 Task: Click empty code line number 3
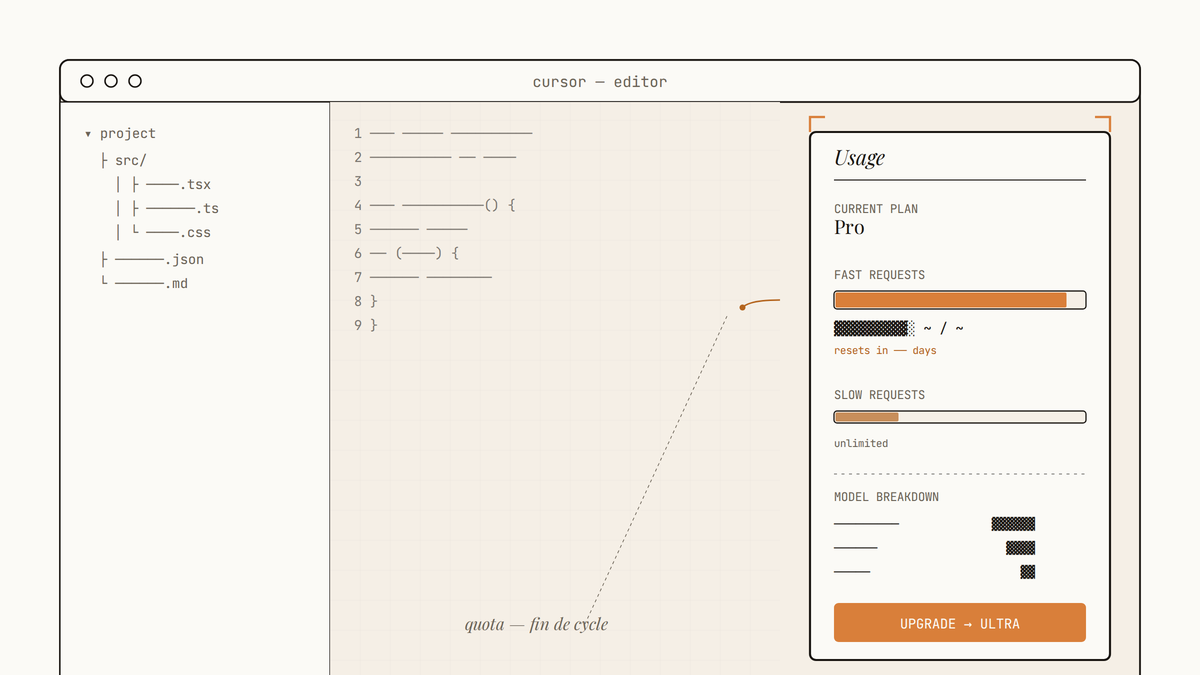pyautogui.click(x=358, y=181)
